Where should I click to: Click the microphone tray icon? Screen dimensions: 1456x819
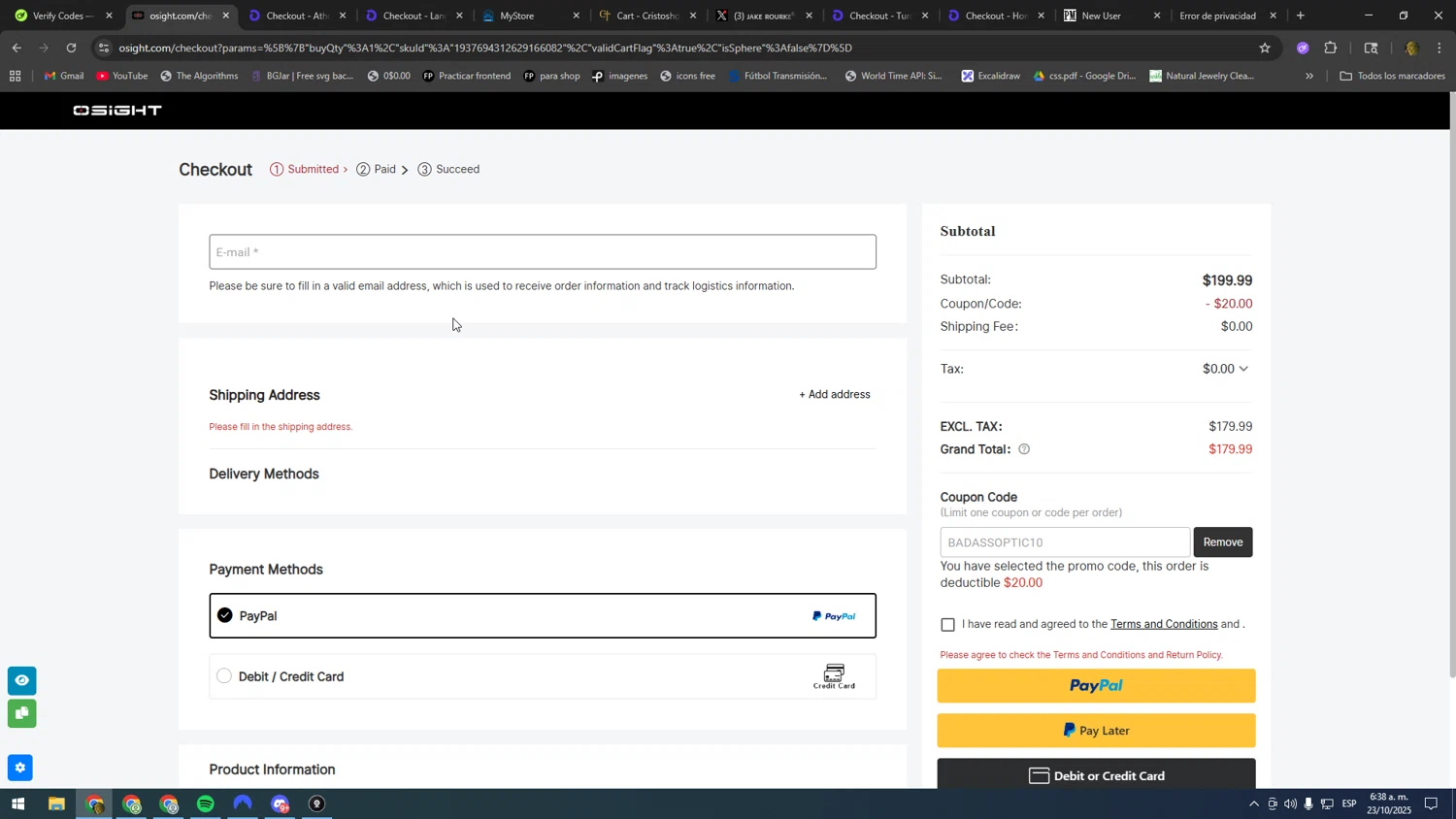coord(1308,804)
